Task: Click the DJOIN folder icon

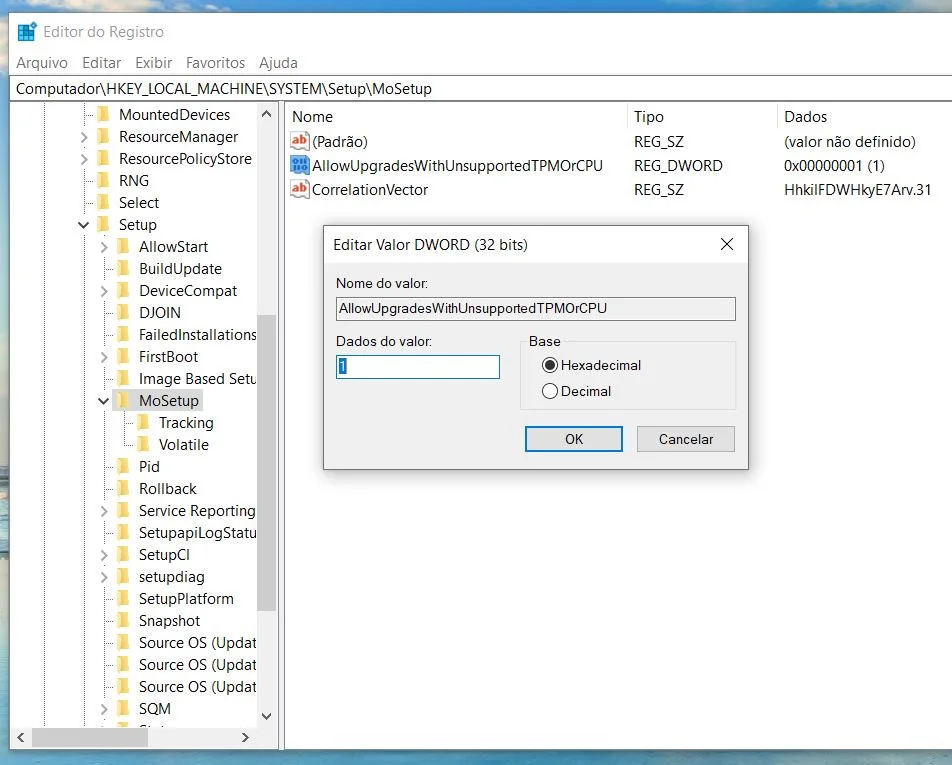Action: [x=123, y=312]
